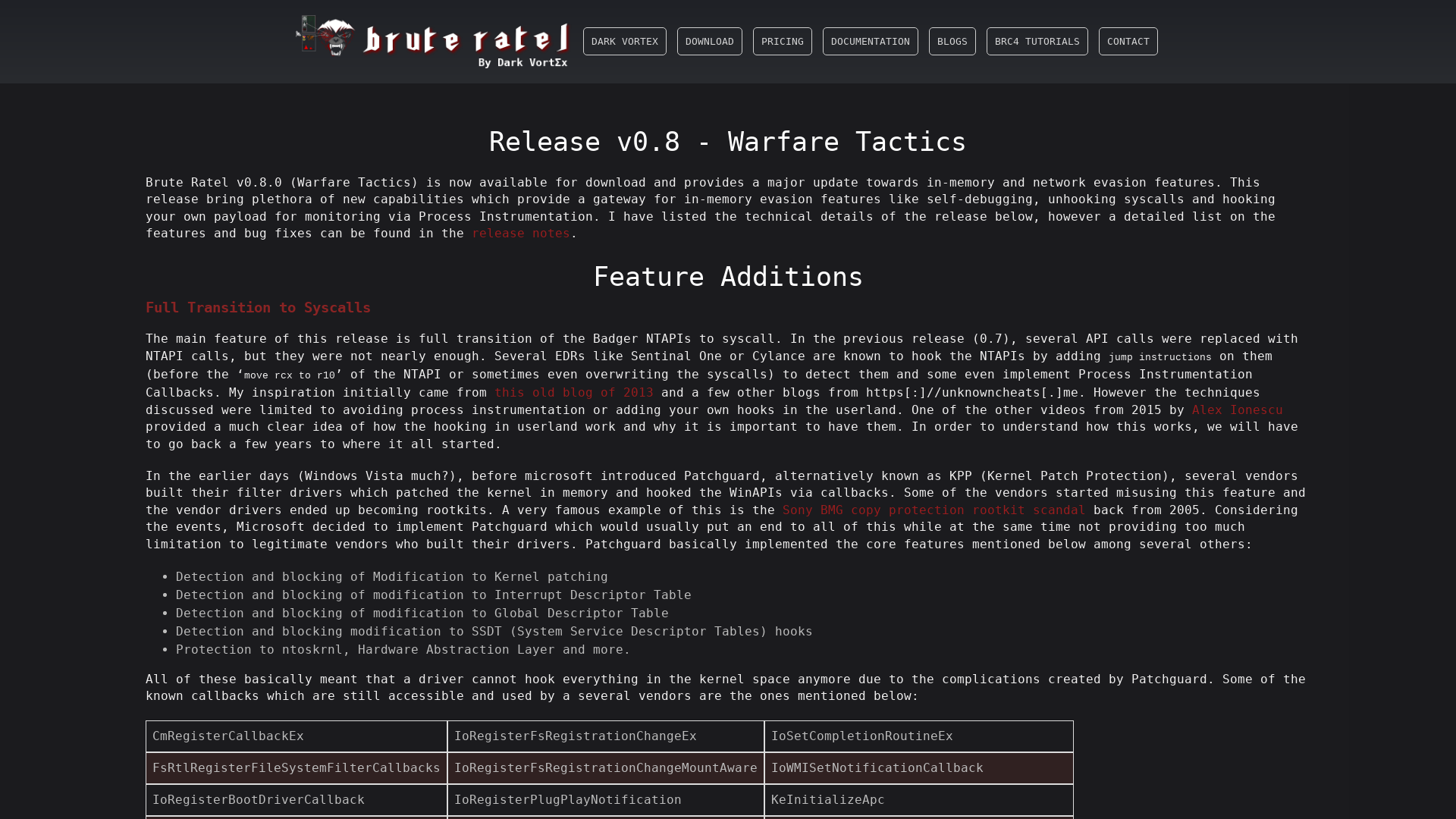Viewport: 1456px width, 819px height.
Task: Click the 'Full Transition to Syscalls' heading
Action: pos(258,308)
